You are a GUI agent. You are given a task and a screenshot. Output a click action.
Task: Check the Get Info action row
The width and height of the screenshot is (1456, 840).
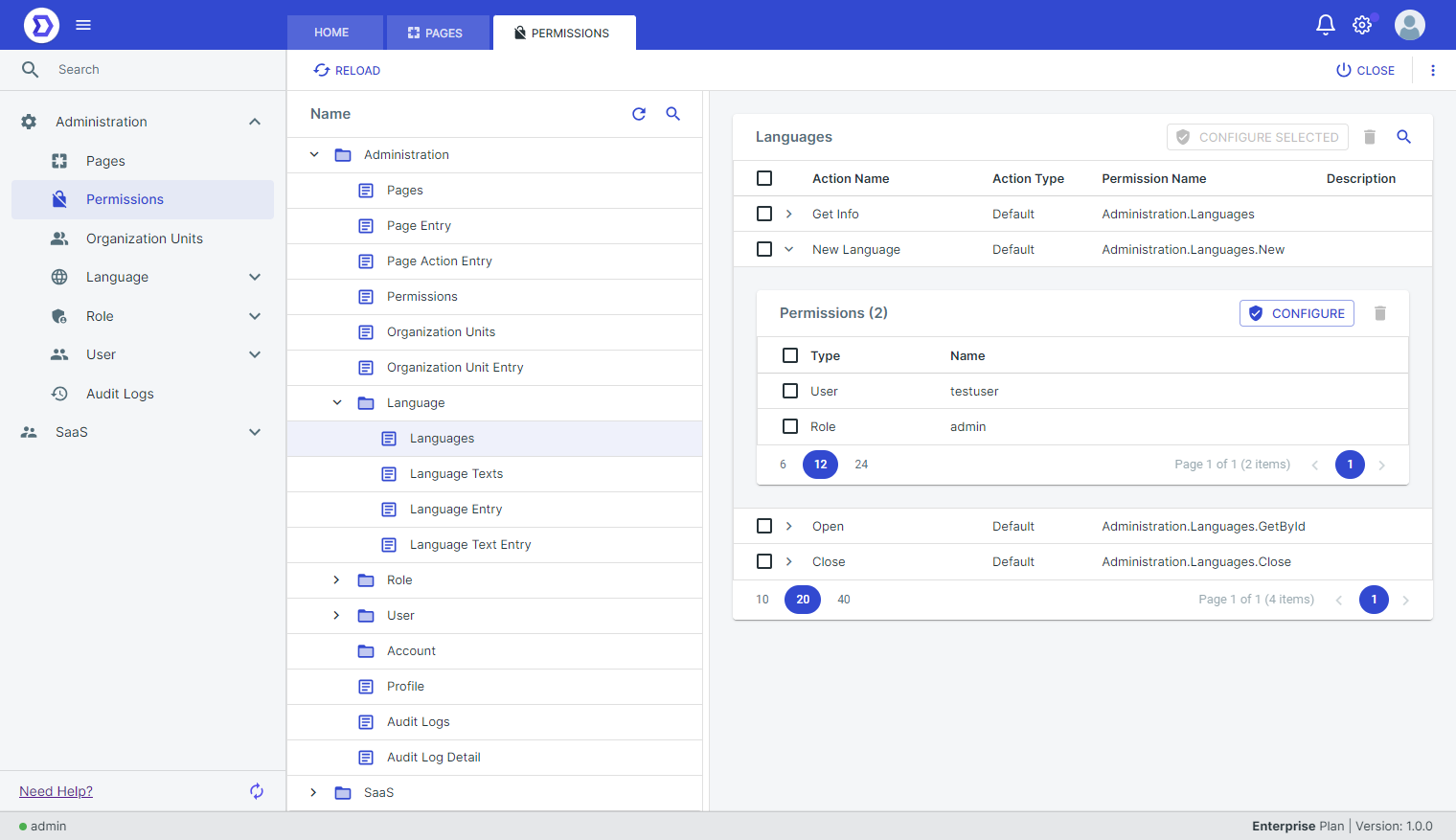tap(764, 214)
